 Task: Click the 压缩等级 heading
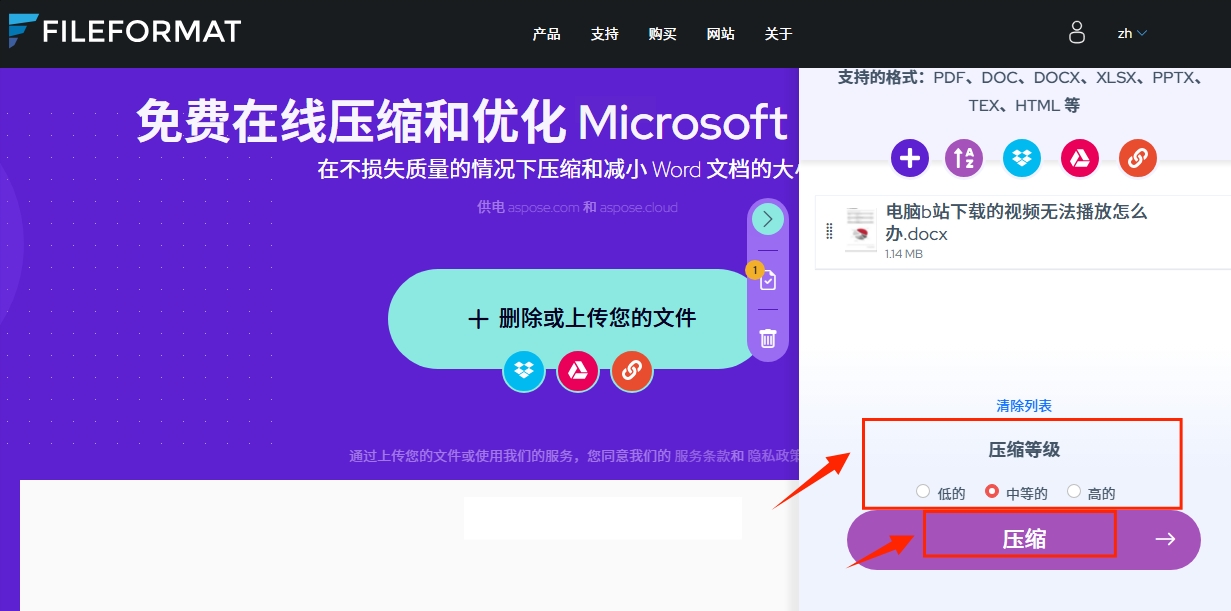click(x=1024, y=450)
